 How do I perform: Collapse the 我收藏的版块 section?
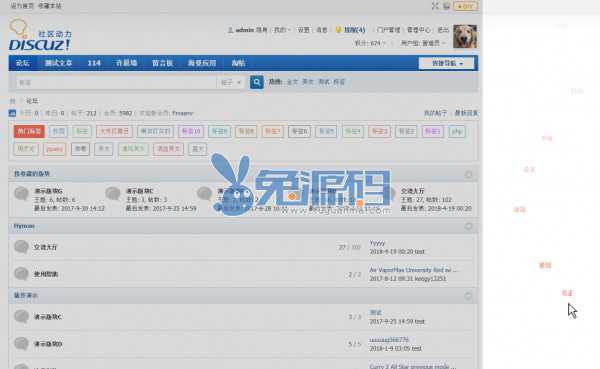pos(468,175)
